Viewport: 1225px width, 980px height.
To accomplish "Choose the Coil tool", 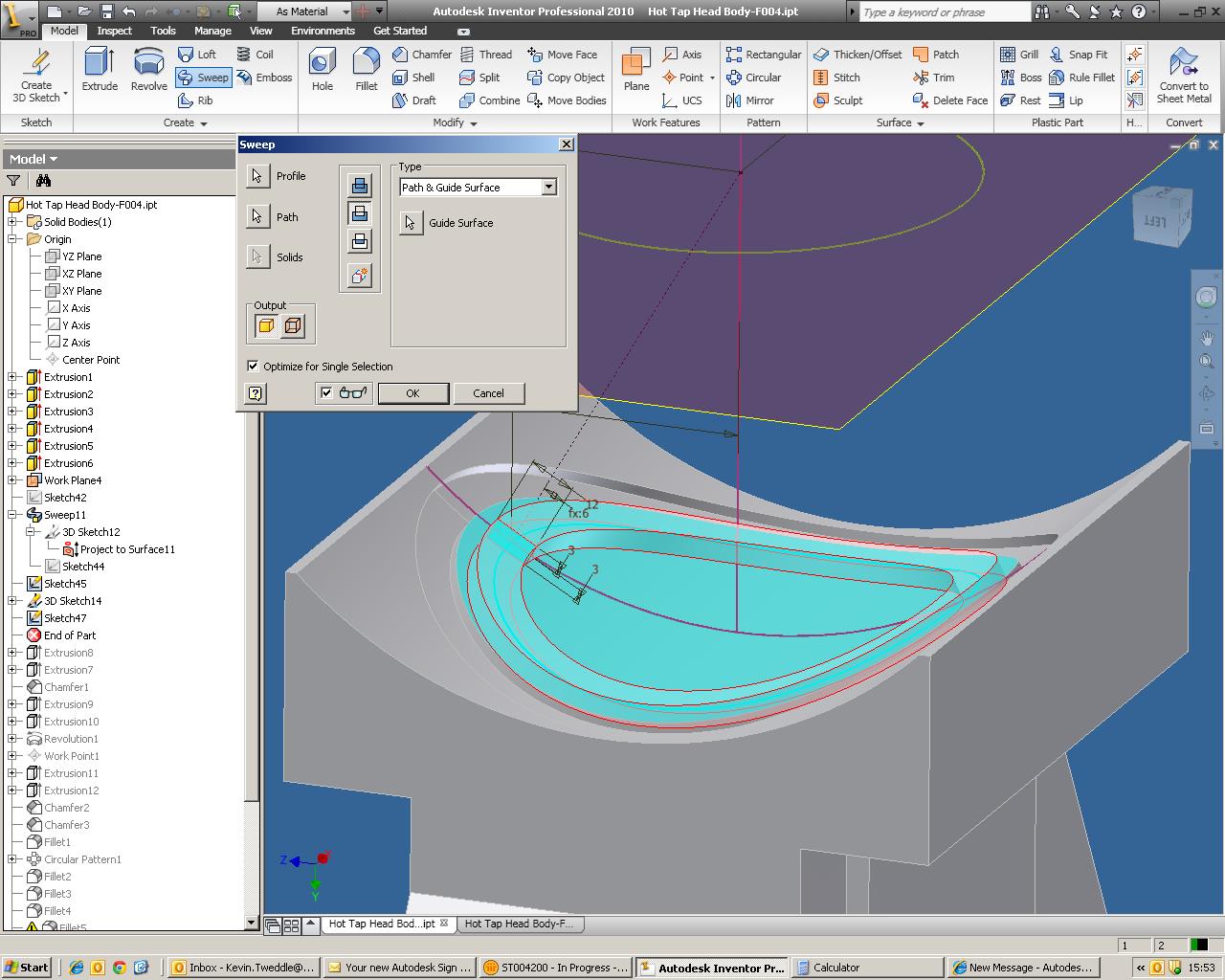I will pos(255,55).
